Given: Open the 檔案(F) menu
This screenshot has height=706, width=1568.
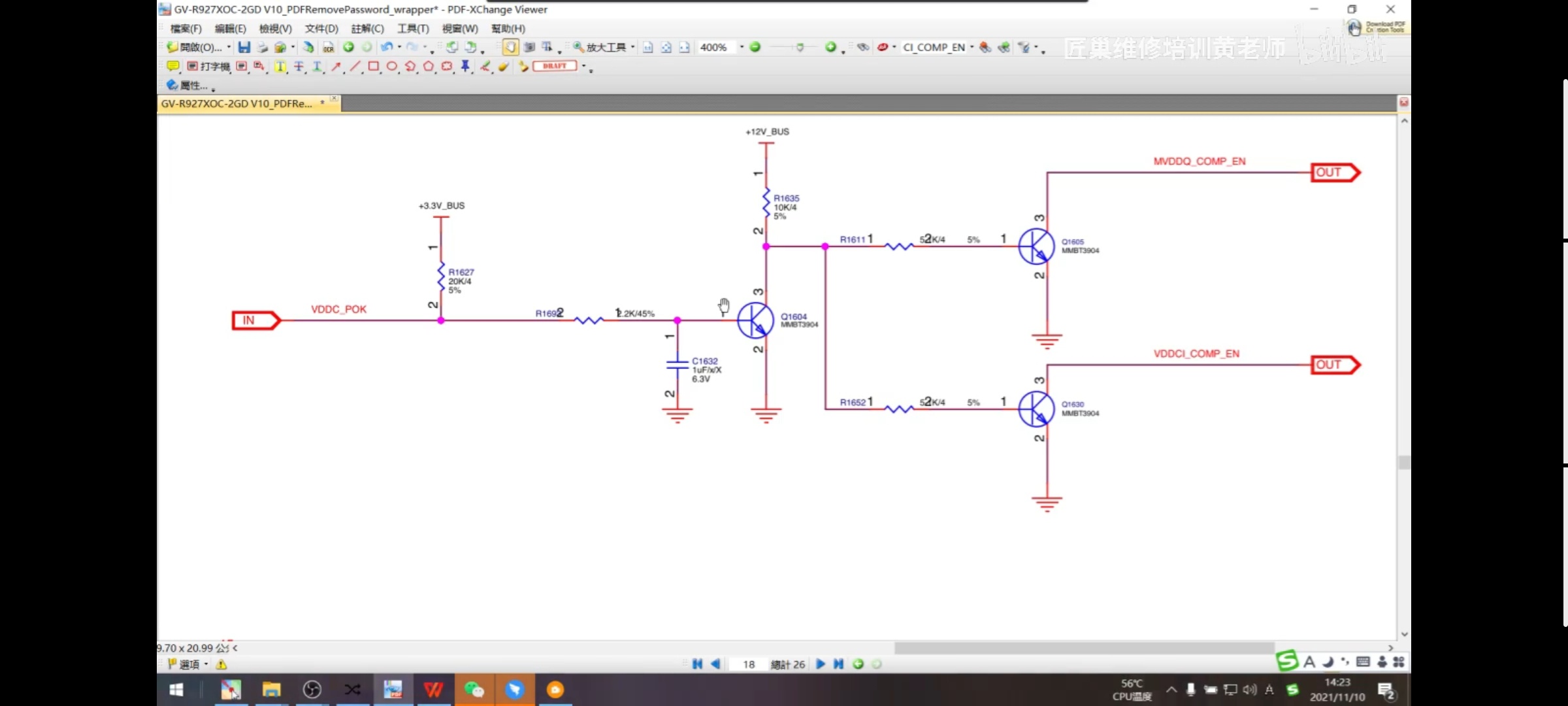Looking at the screenshot, I should [186, 29].
